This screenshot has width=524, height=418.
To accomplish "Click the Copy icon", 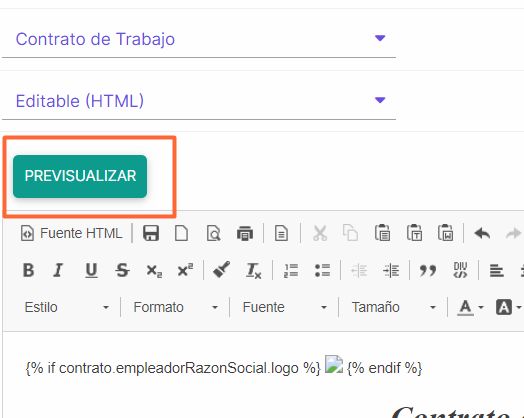I will (x=351, y=233).
